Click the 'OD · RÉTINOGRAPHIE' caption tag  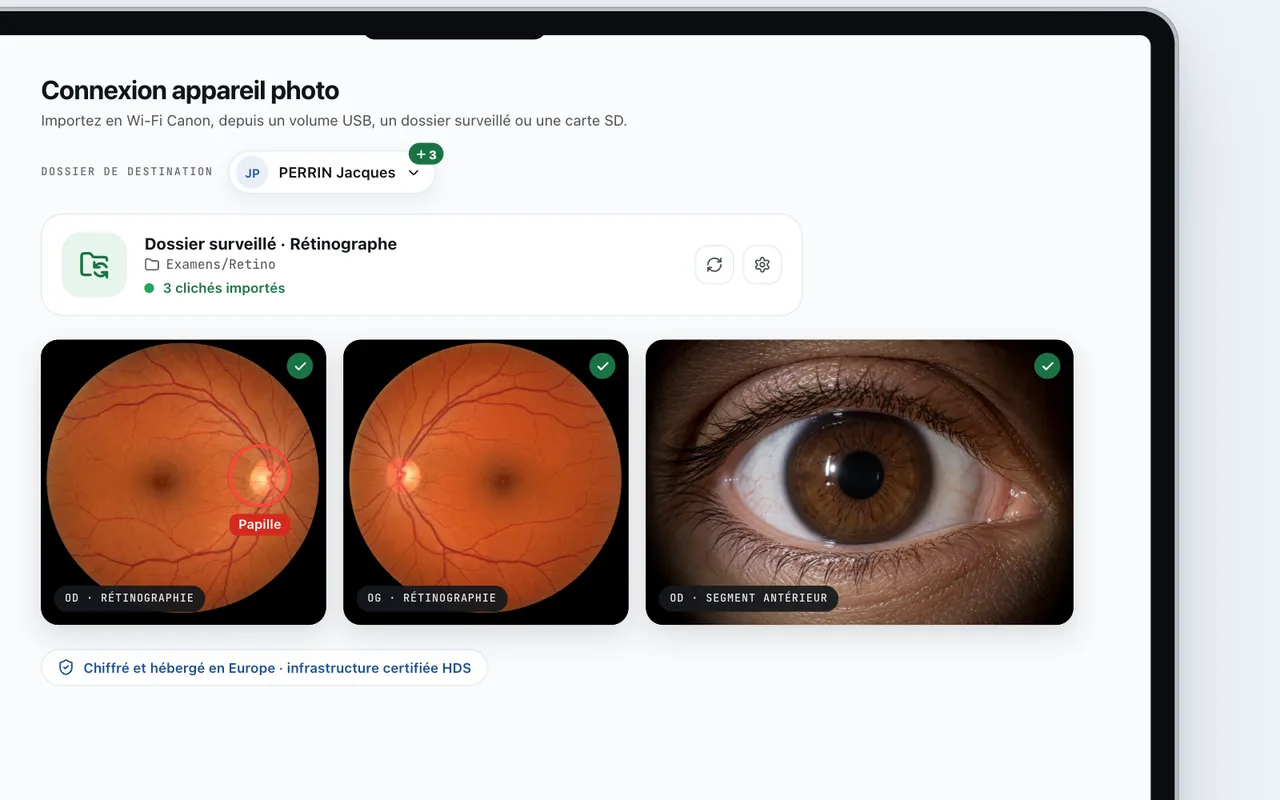coord(129,598)
